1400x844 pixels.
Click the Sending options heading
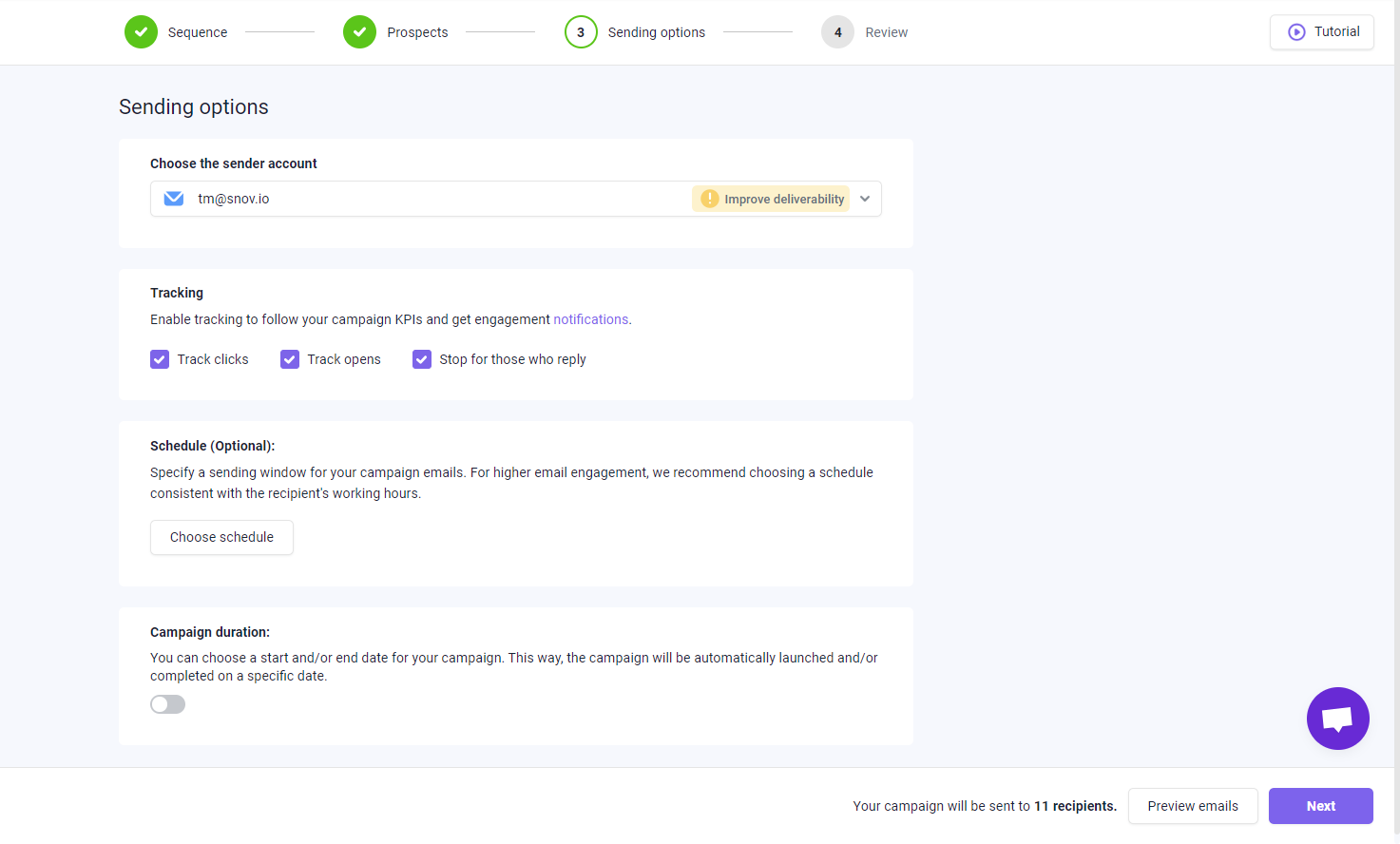pos(194,106)
